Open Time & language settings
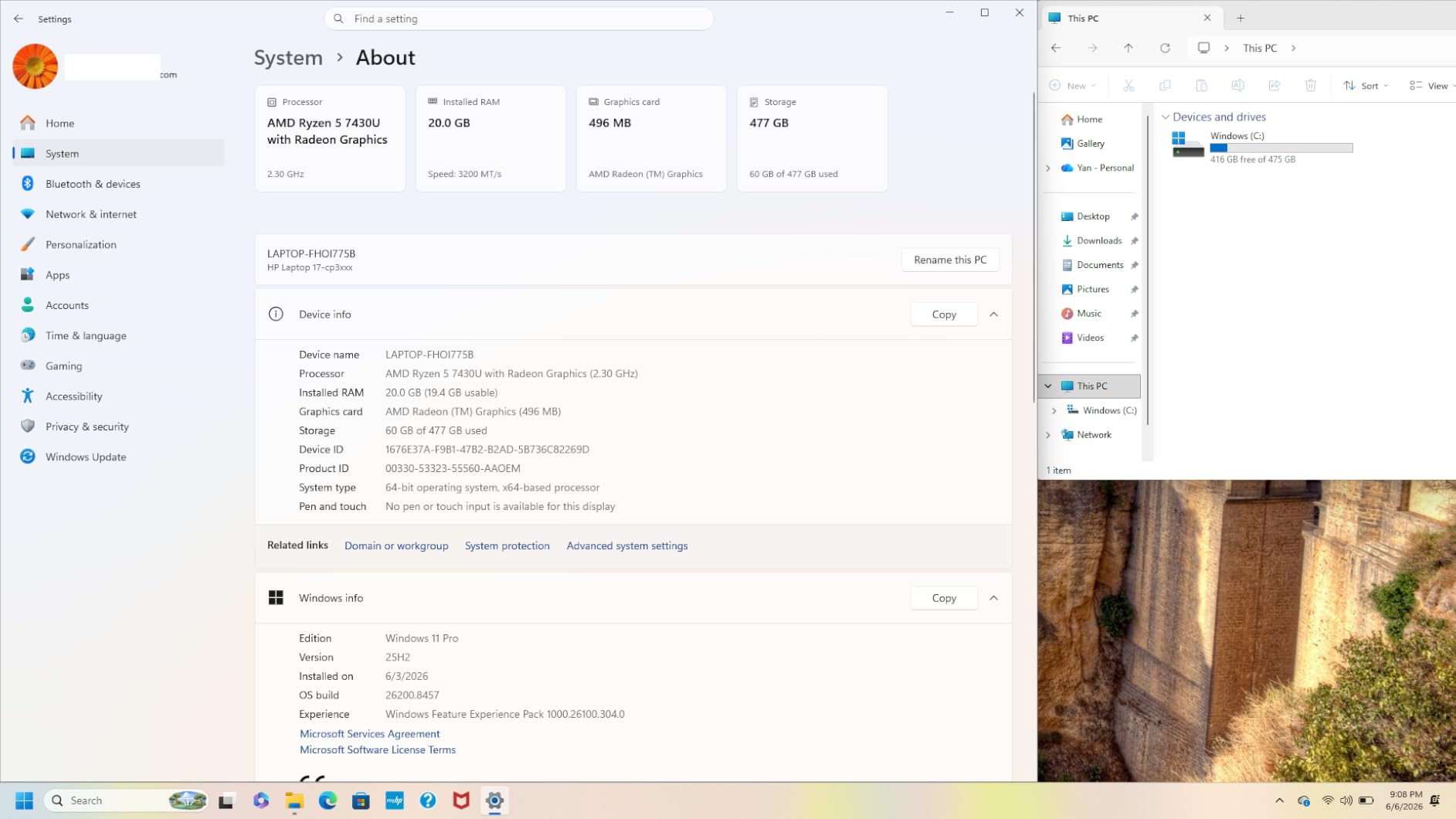Image resolution: width=1456 pixels, height=819 pixels. [118, 335]
